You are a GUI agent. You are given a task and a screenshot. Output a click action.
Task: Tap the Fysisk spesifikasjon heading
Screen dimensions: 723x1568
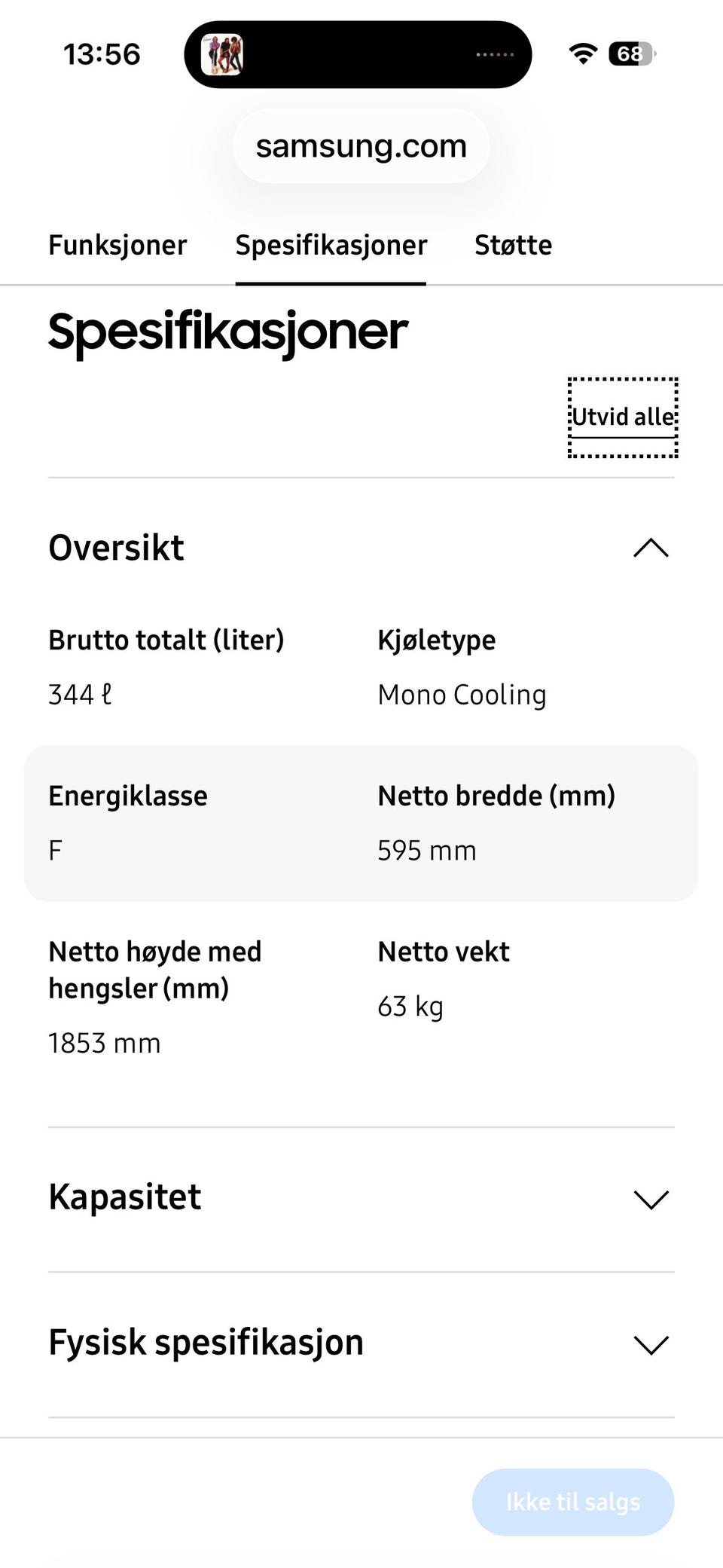206,1343
